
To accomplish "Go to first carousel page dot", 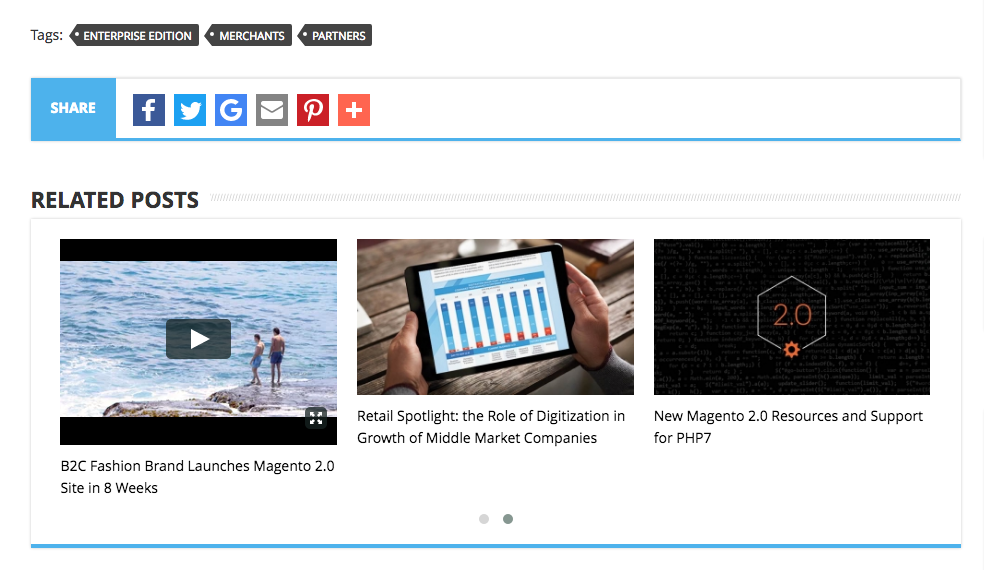I will click(484, 519).
